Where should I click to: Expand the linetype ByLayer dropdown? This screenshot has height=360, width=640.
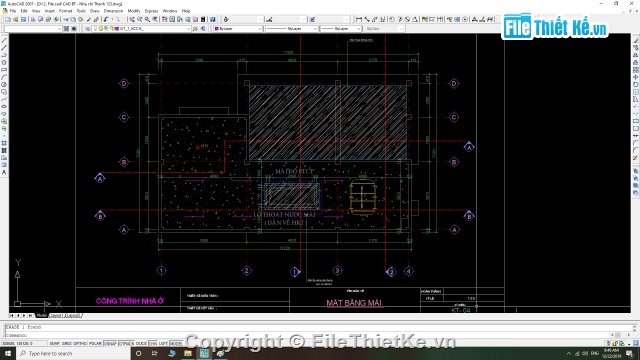click(x=315, y=29)
